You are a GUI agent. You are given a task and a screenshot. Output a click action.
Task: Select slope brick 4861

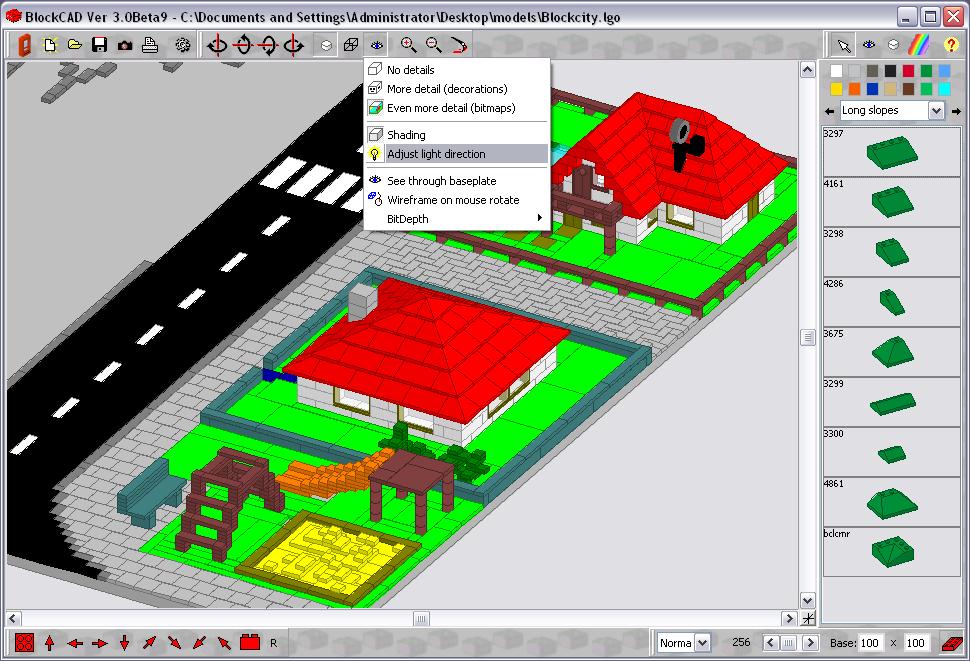pyautogui.click(x=891, y=501)
